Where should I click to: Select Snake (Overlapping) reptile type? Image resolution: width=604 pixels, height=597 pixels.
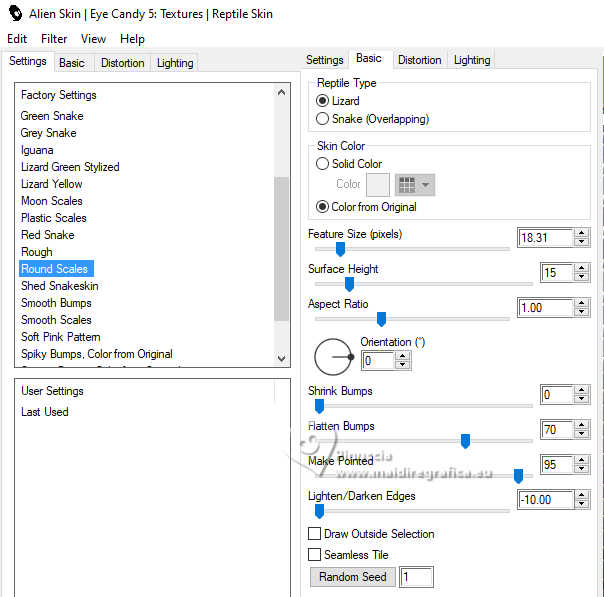pyautogui.click(x=322, y=119)
